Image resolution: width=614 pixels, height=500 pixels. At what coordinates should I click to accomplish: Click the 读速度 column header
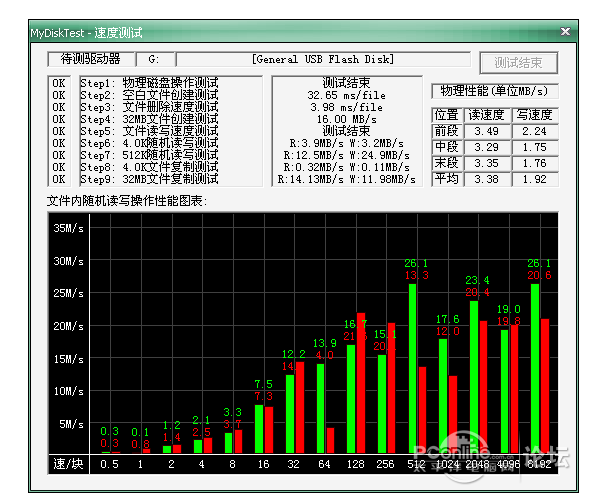[486, 115]
